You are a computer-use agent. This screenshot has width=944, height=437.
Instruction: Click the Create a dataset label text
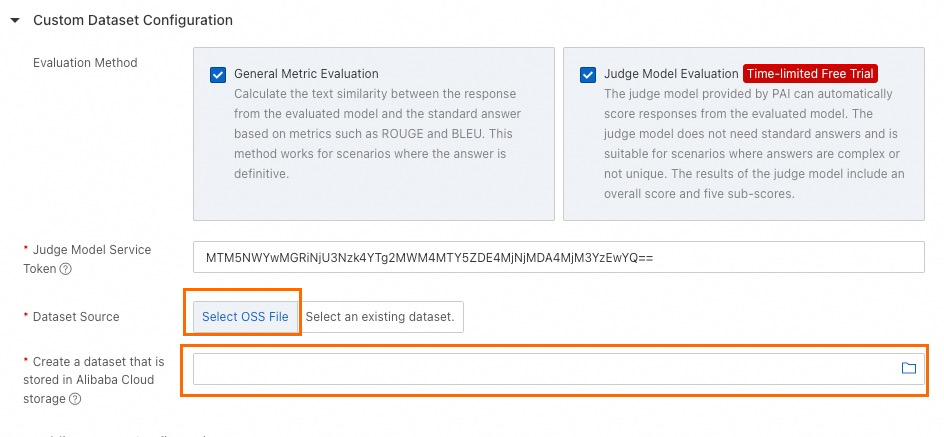pos(93,380)
